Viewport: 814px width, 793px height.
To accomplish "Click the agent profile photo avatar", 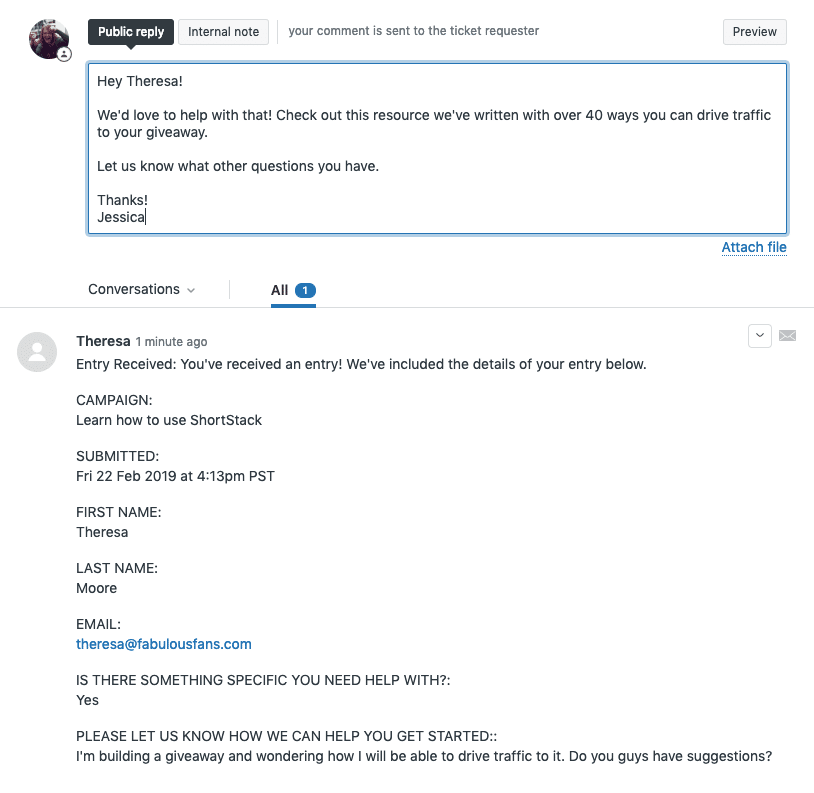I will [x=47, y=38].
